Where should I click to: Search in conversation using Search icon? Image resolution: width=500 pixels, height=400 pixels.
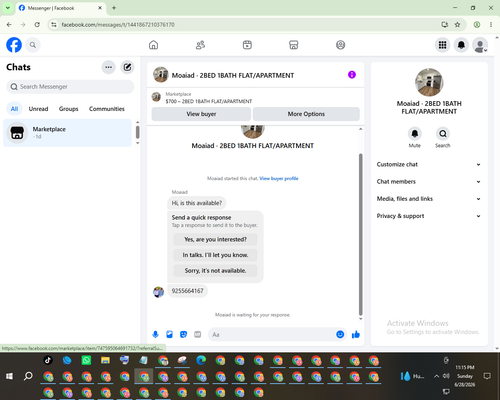[x=443, y=134]
